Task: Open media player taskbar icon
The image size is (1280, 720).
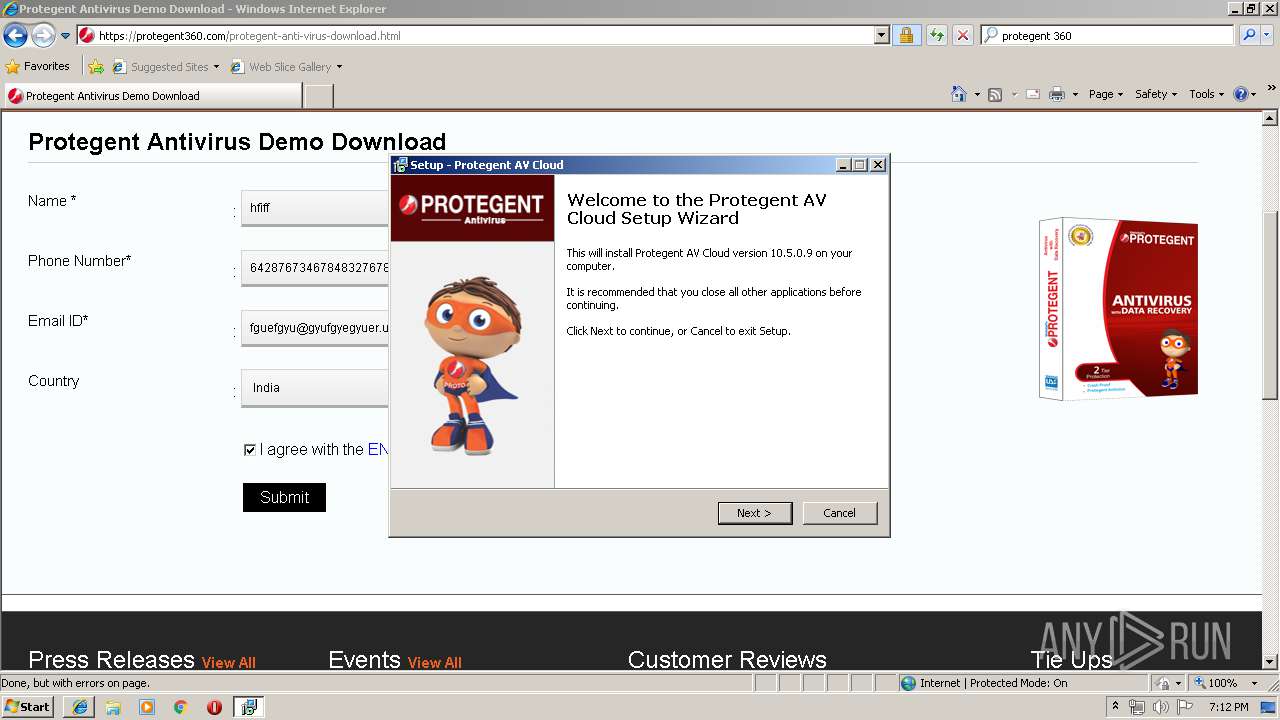Action: click(x=147, y=707)
